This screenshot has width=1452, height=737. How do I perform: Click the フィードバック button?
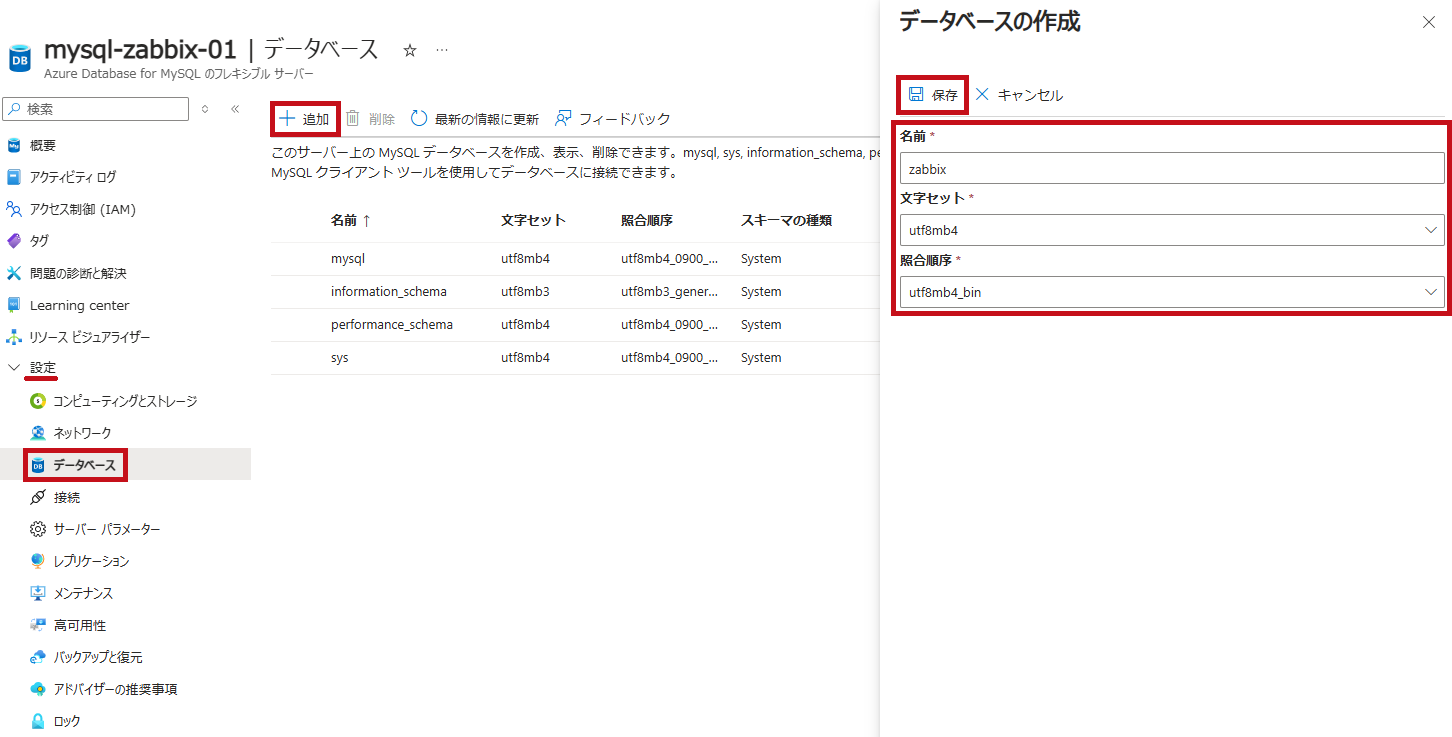(x=612, y=119)
